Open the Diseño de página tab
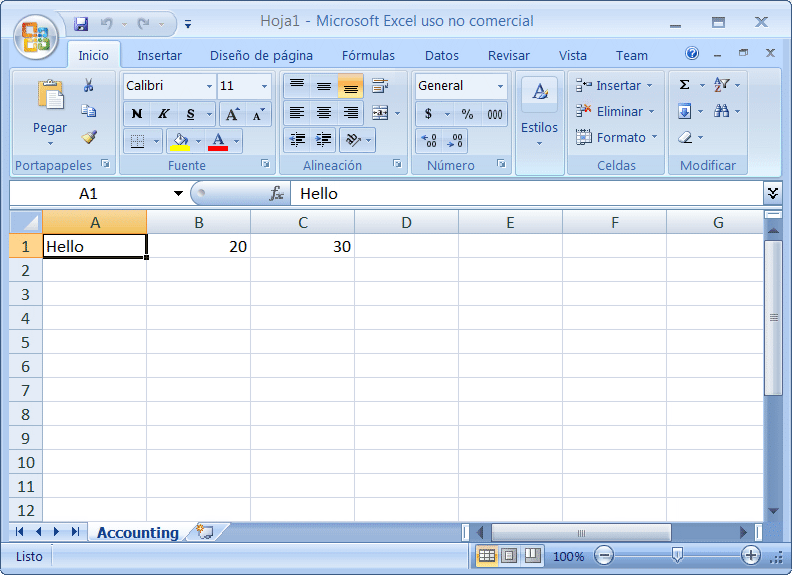 (x=261, y=56)
